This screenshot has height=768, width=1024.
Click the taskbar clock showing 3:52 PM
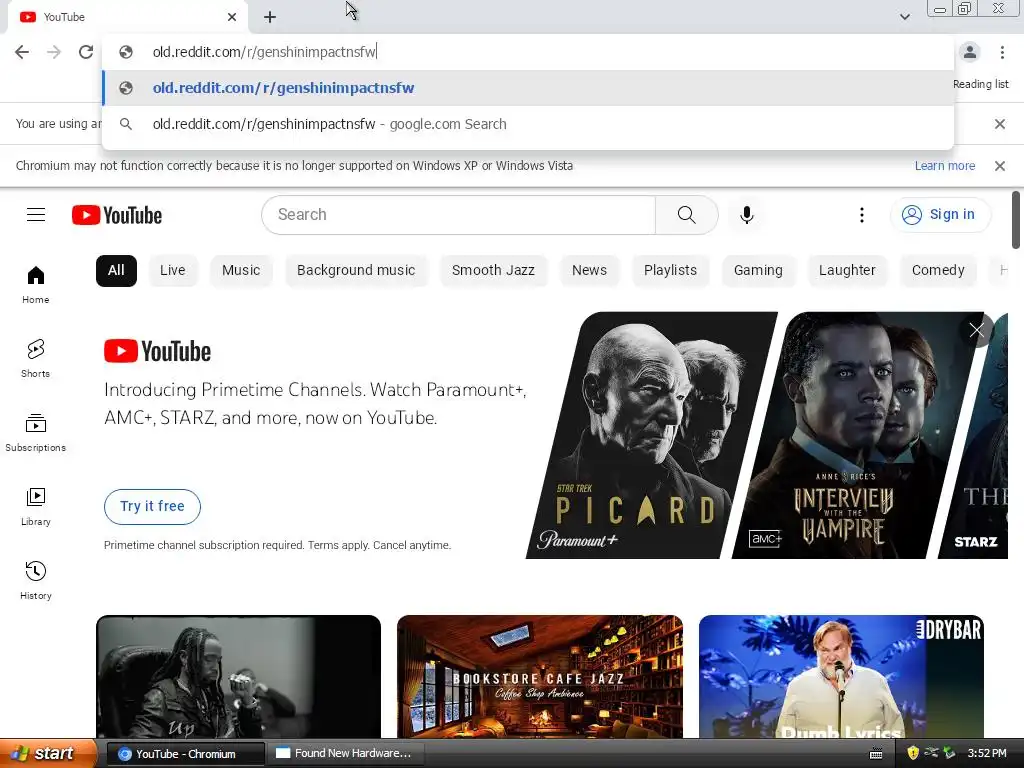(987, 754)
